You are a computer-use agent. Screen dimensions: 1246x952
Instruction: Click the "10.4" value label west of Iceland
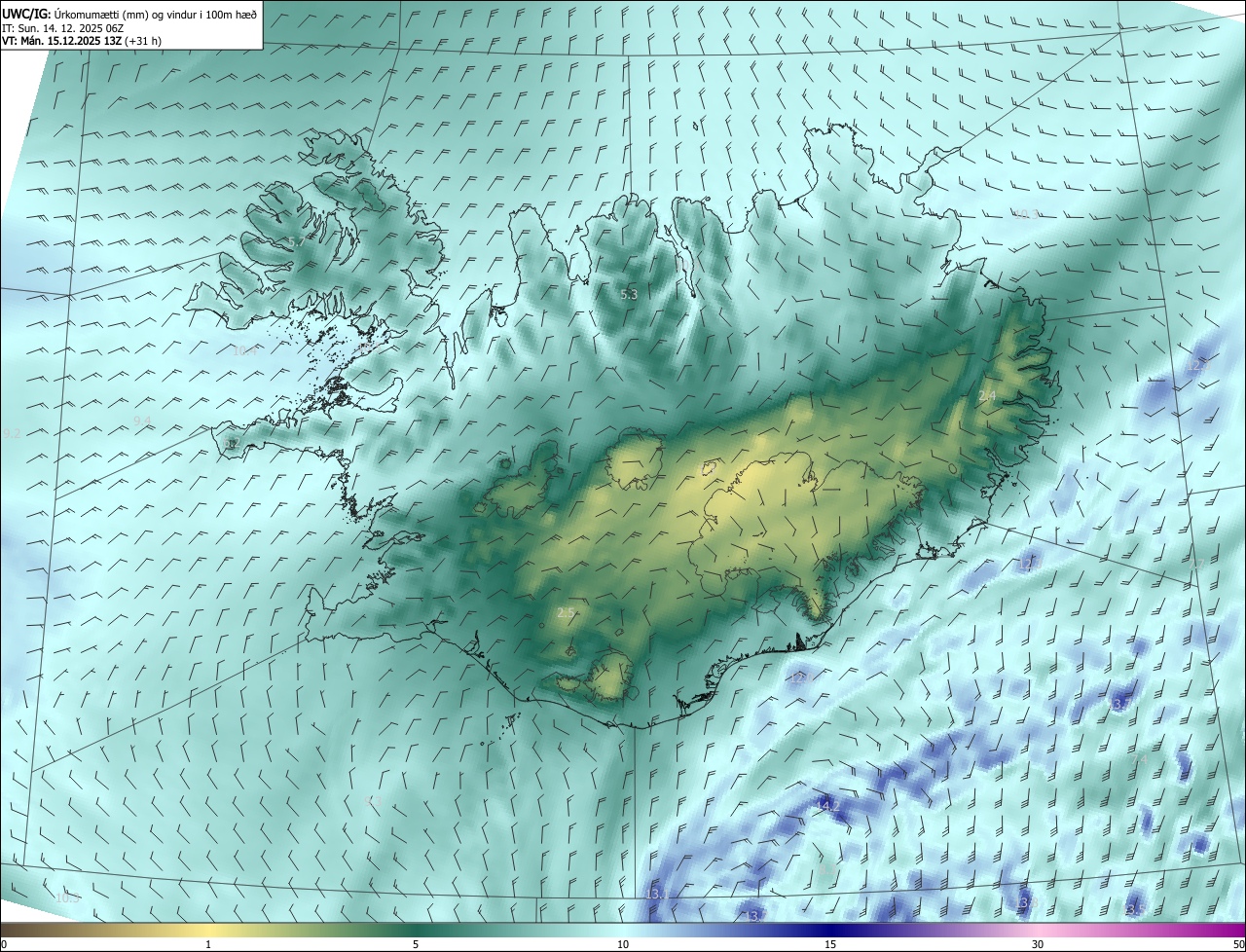tap(245, 350)
